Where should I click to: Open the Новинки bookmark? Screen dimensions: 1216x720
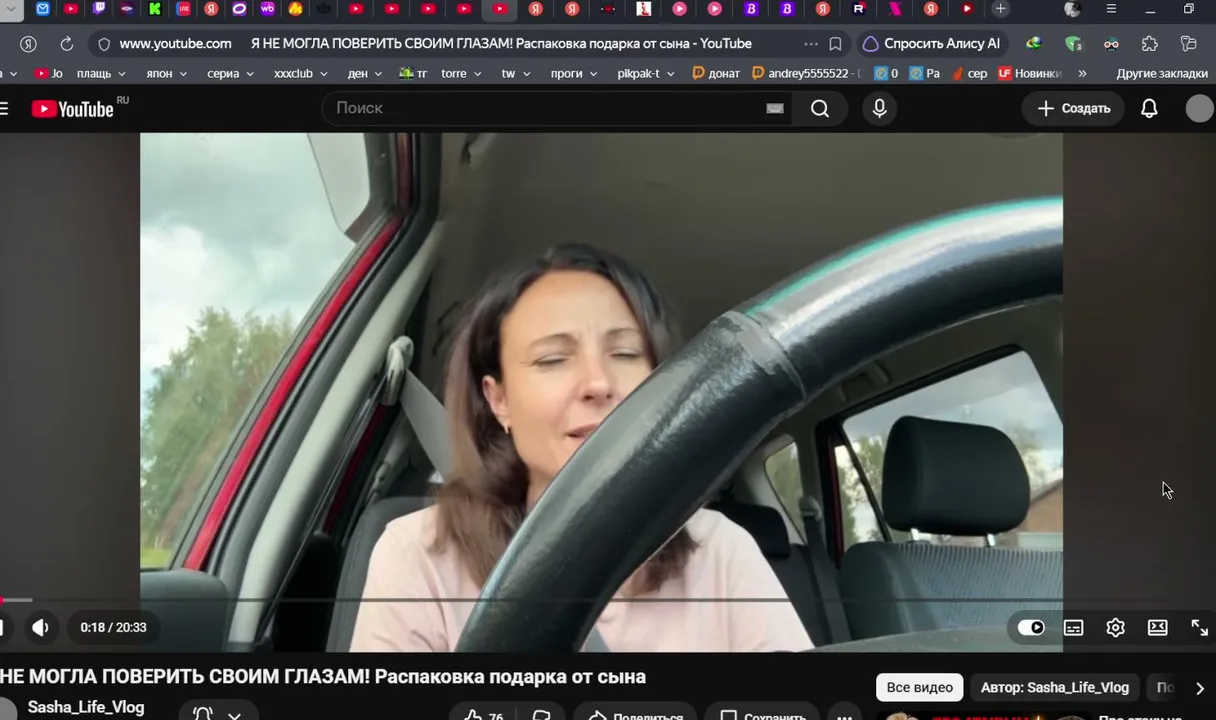(x=1029, y=74)
